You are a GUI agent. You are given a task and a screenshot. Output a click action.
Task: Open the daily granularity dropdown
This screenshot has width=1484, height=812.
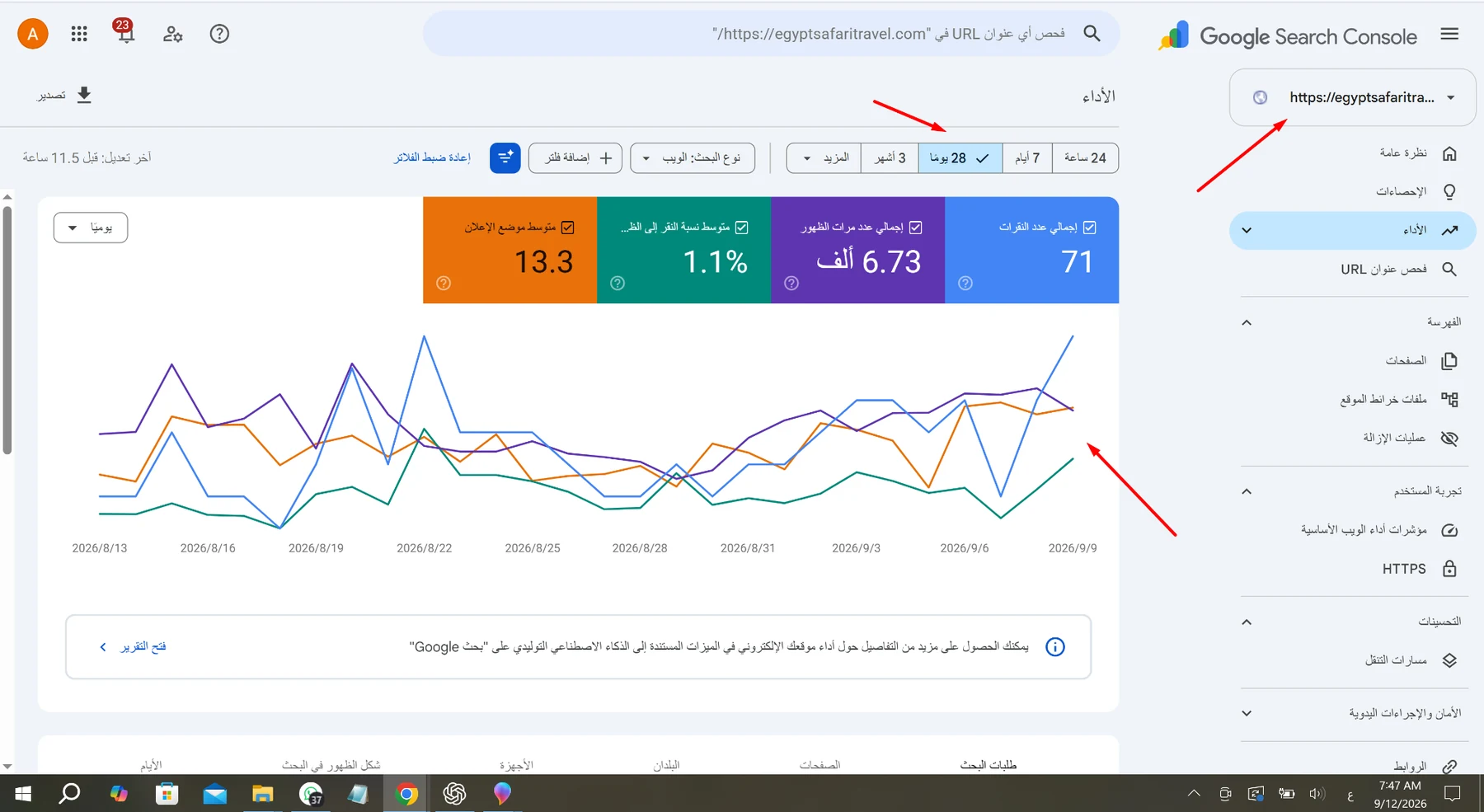click(x=91, y=228)
